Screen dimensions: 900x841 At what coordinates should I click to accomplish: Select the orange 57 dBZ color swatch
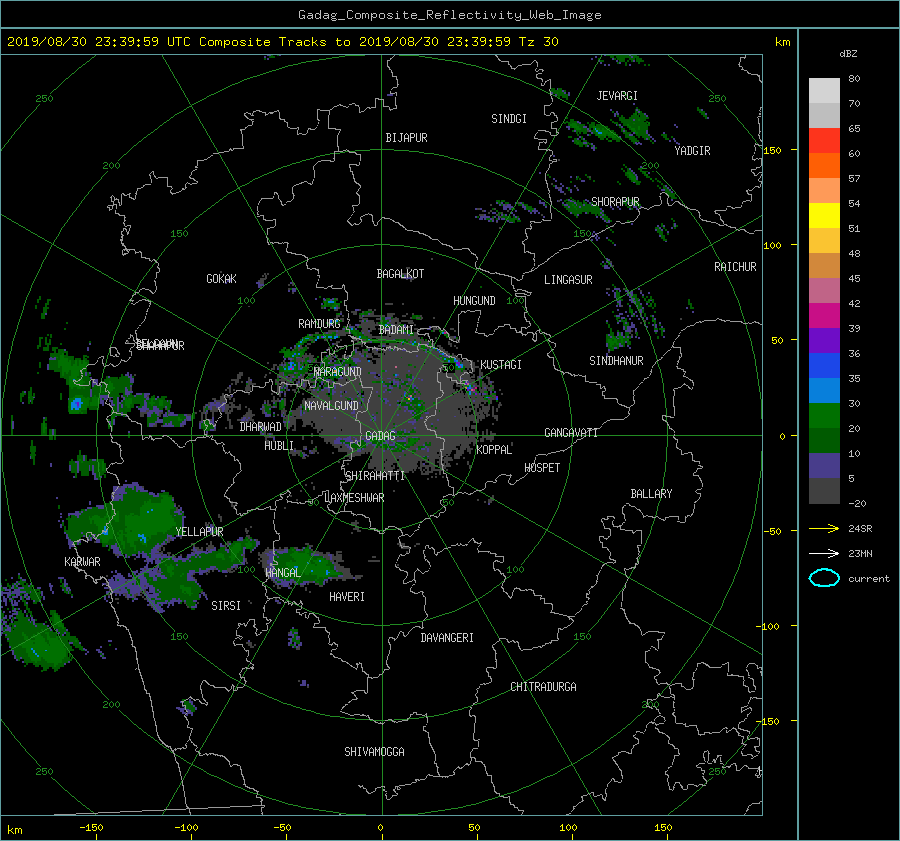click(x=824, y=165)
